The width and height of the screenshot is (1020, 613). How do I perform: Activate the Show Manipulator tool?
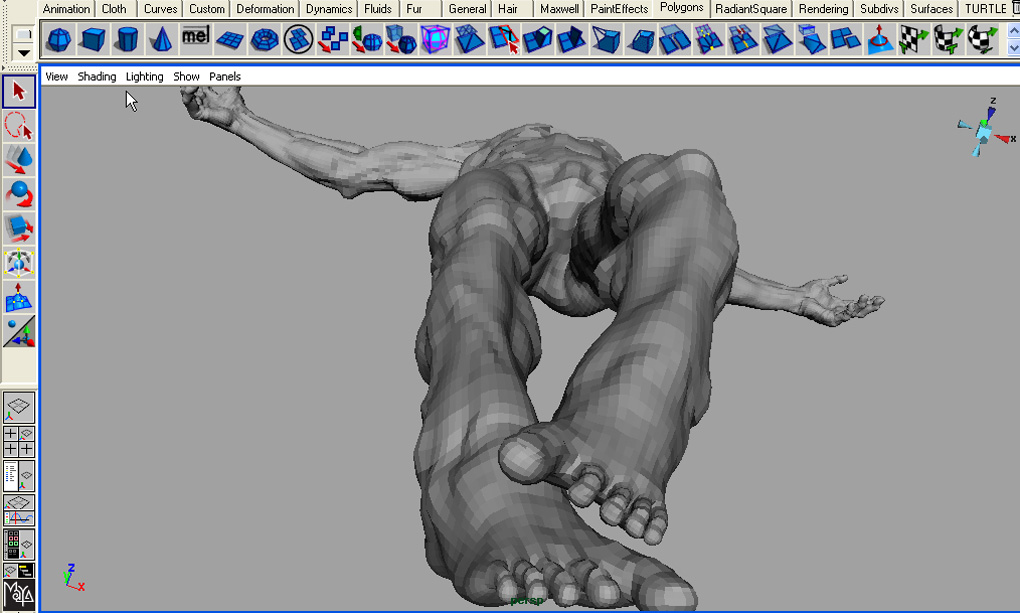19,332
